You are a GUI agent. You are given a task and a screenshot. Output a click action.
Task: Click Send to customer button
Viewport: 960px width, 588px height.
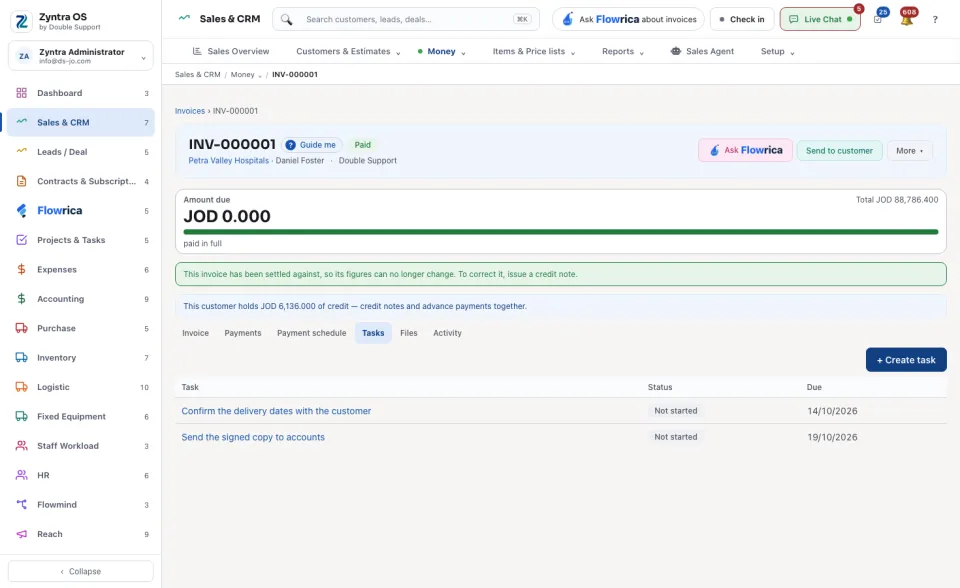coord(839,151)
